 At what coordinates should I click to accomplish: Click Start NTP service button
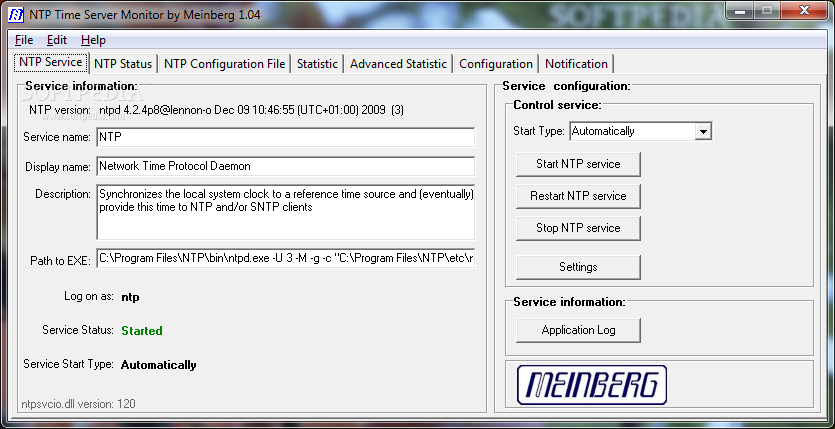coord(578,164)
